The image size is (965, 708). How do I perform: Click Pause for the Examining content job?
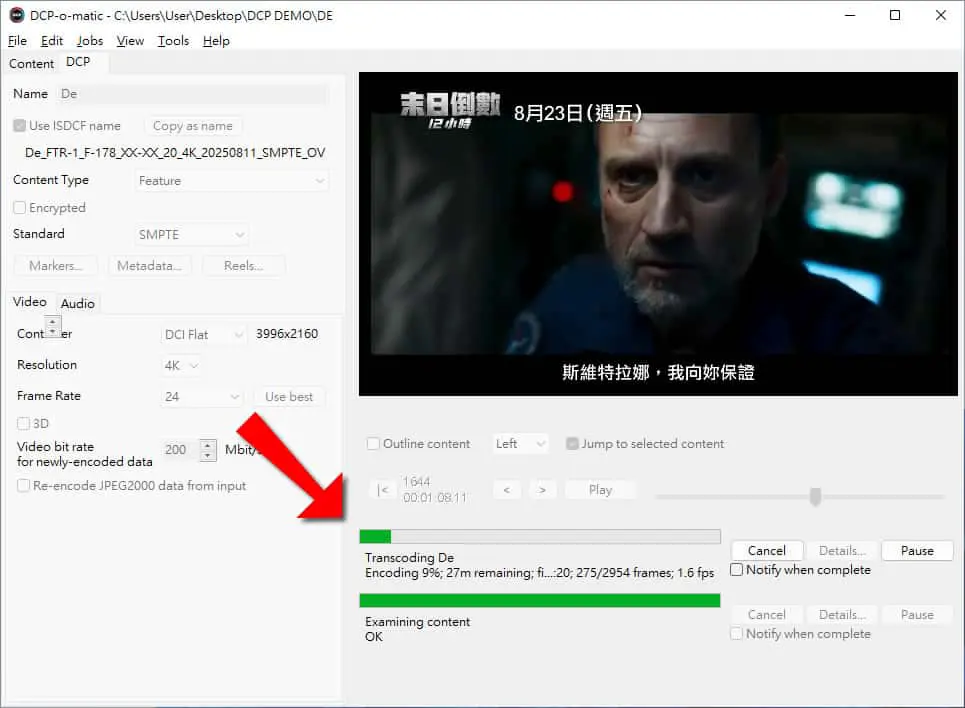(x=917, y=615)
